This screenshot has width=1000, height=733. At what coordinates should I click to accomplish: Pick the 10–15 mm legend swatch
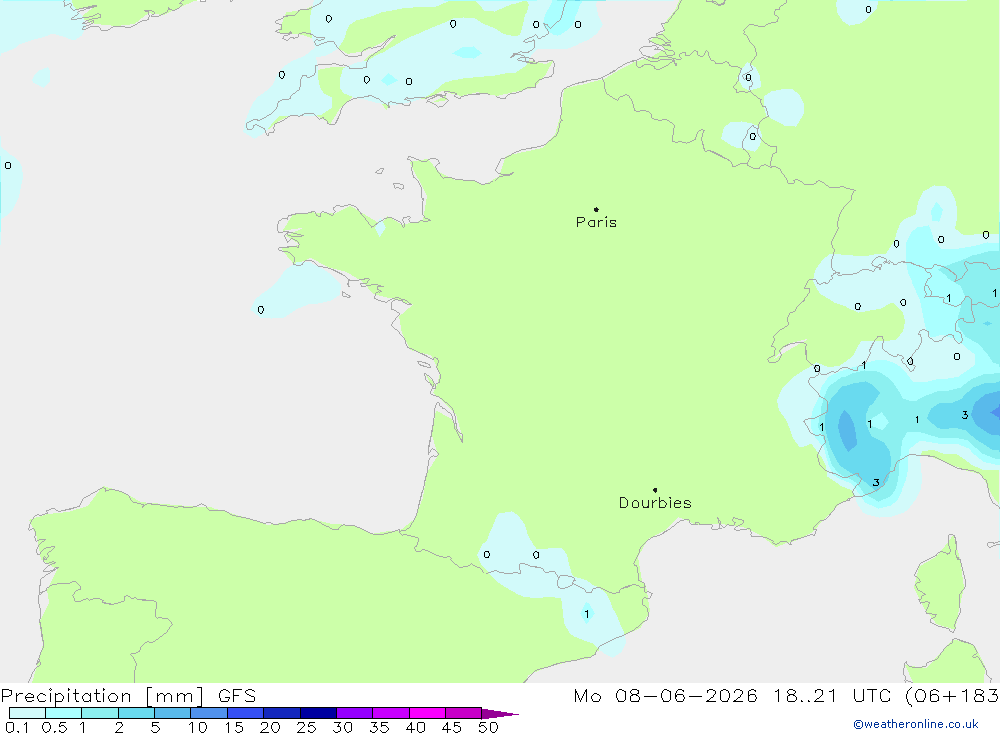[209, 713]
